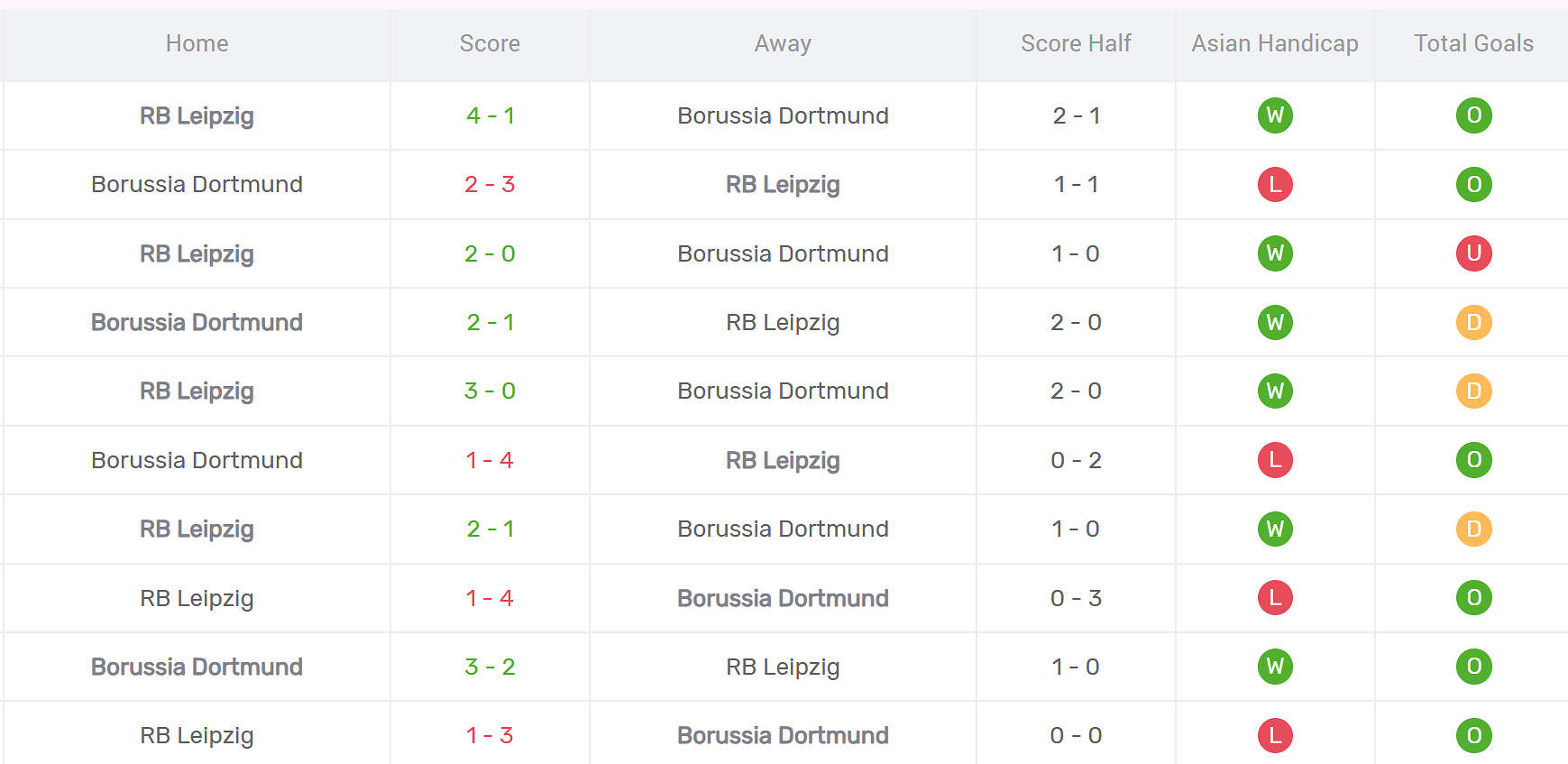Click the Away column header
Screen dimensions: 1568x764
point(783,43)
